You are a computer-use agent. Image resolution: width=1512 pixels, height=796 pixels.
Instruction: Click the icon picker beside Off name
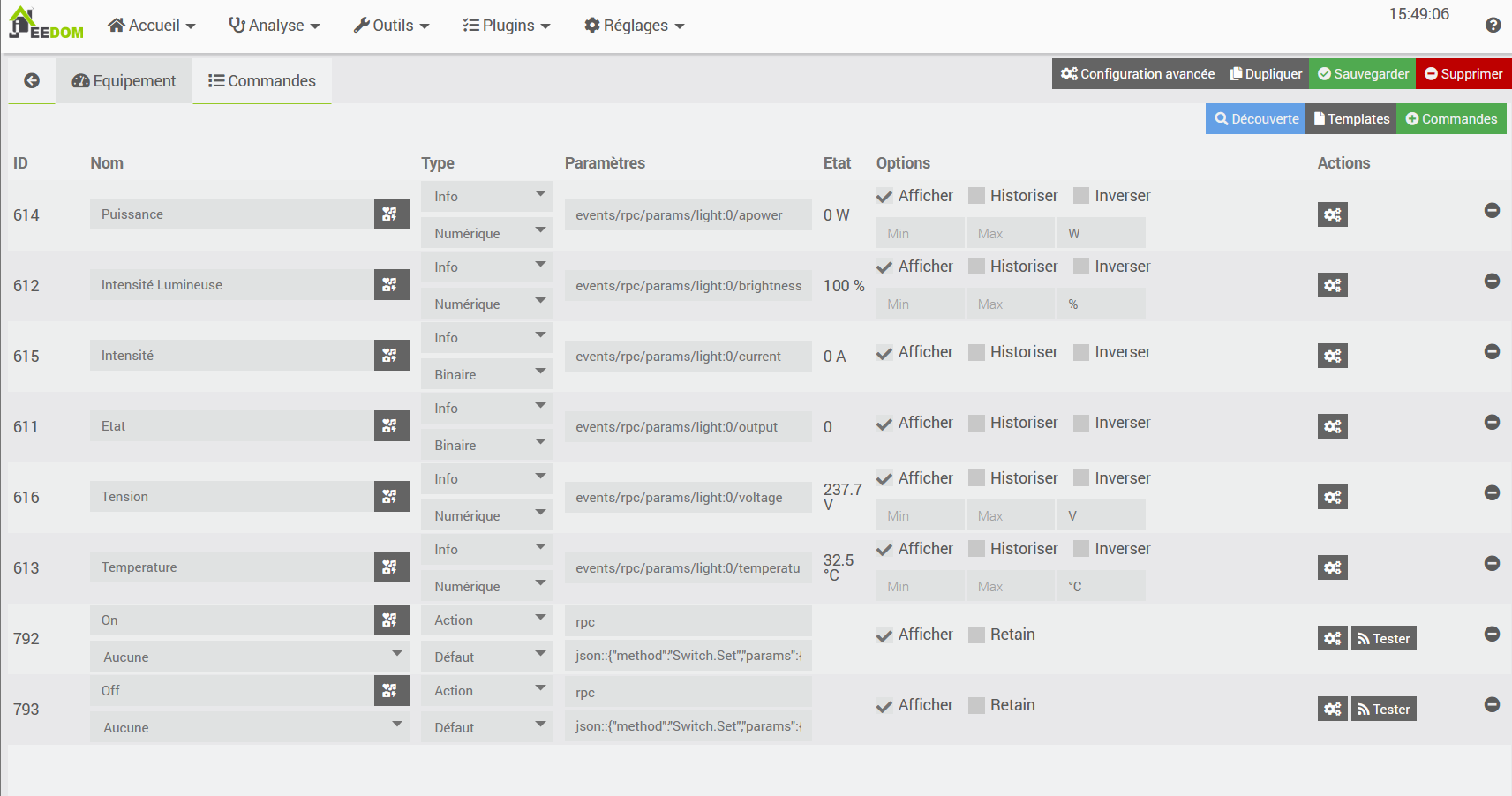(391, 691)
